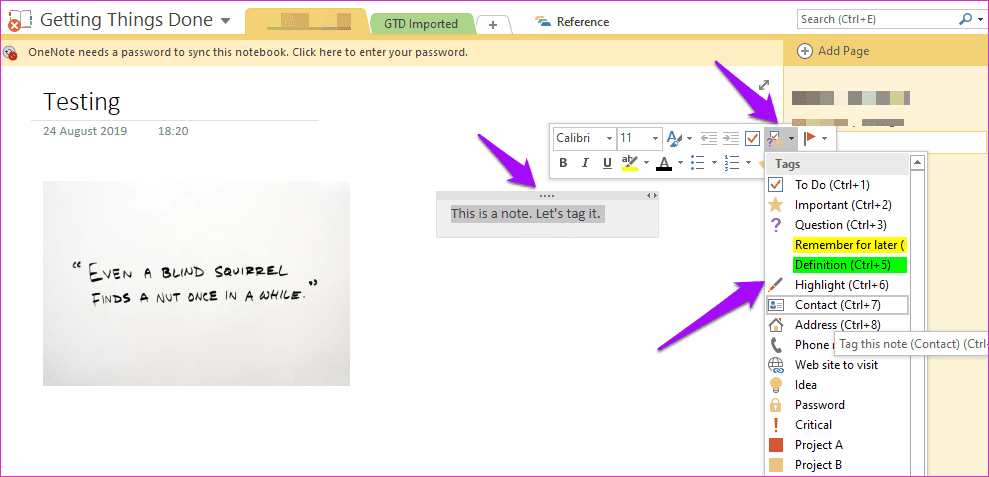Click the Getting Things Done notebook icon
The width and height of the screenshot is (989, 477).
tap(19, 21)
